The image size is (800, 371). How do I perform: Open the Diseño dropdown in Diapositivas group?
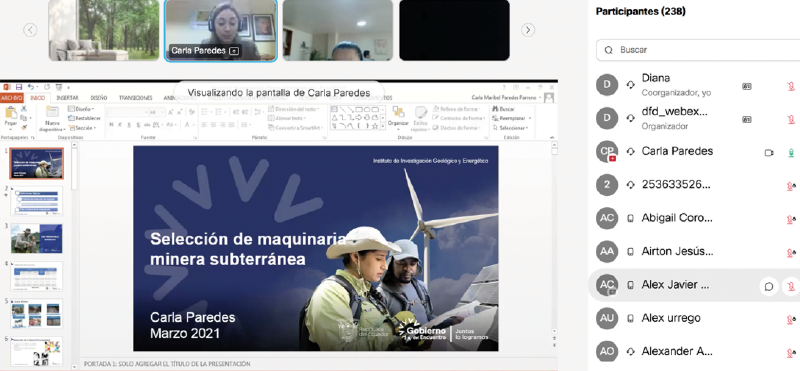pos(81,109)
